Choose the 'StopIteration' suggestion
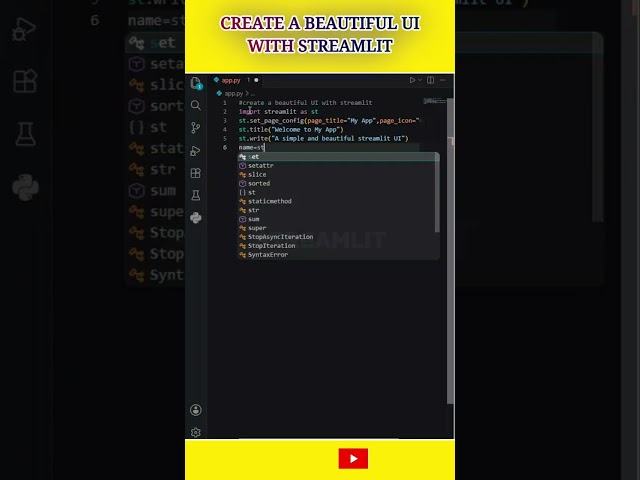This screenshot has height=480, width=640. (x=339, y=246)
